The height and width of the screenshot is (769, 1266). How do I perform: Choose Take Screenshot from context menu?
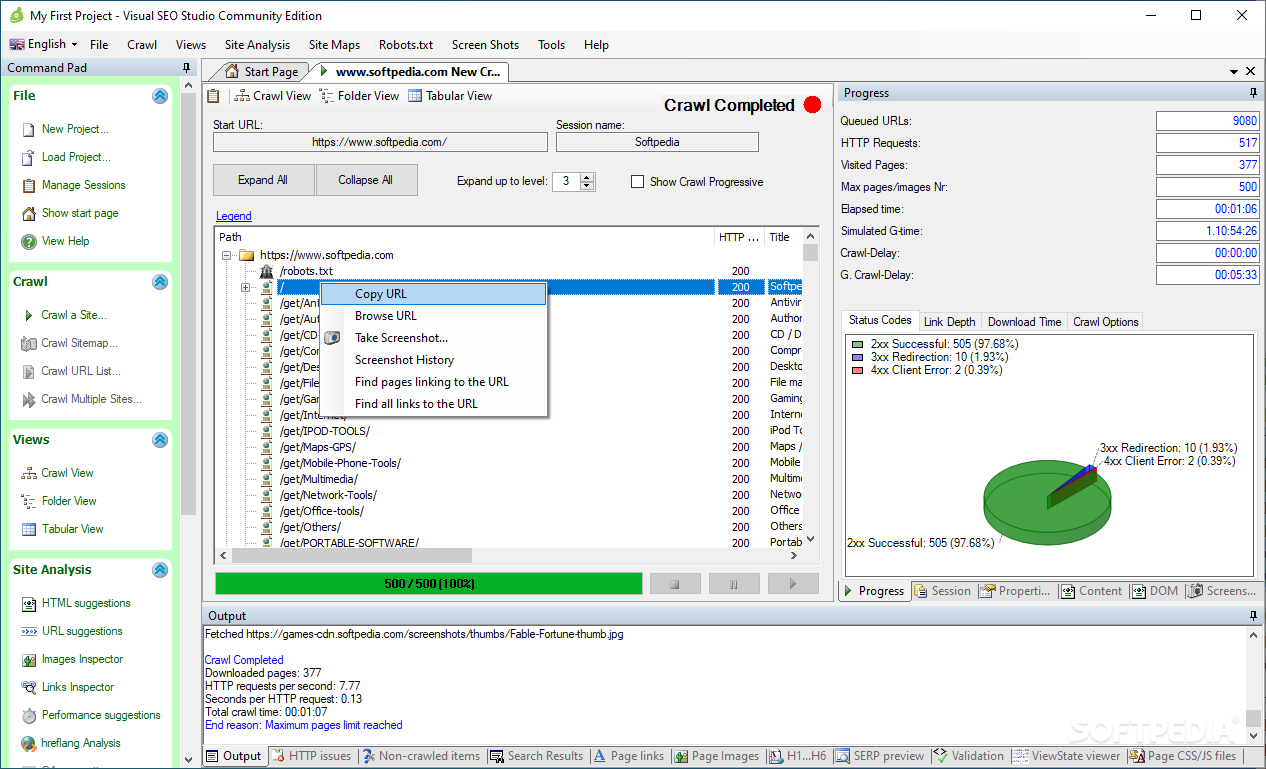pos(434,338)
